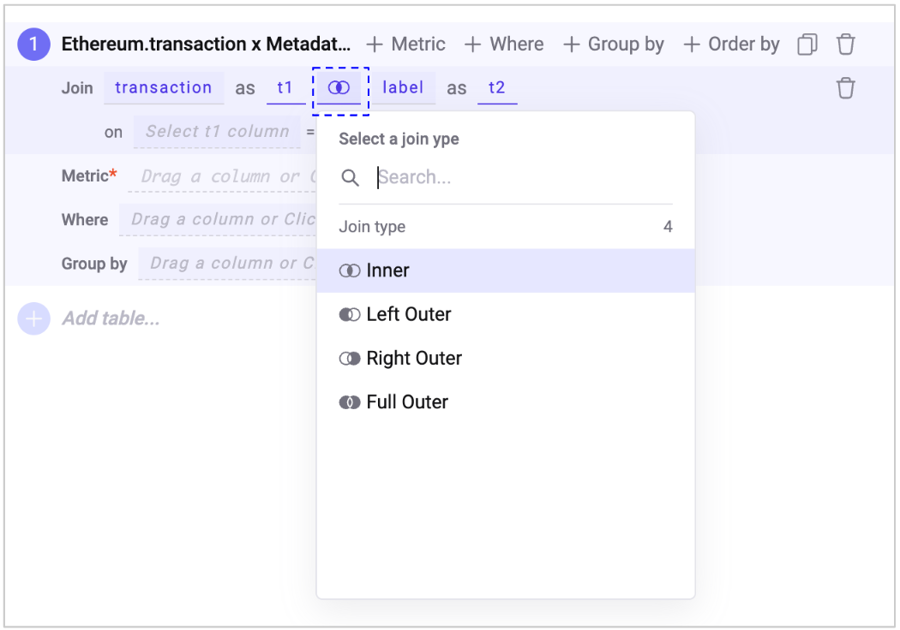Focus the join type Search field
The width and height of the screenshot is (900, 630).
click(520, 178)
